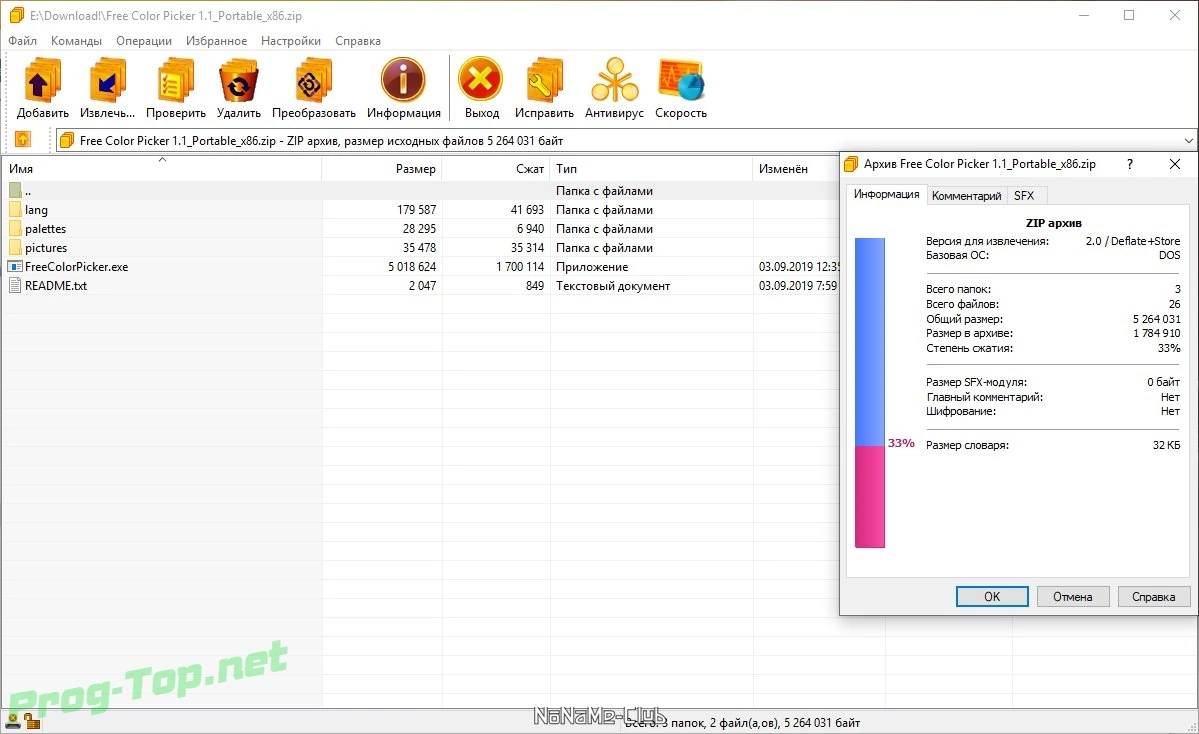Click the Выход (Exit) red cross icon

[x=481, y=79]
